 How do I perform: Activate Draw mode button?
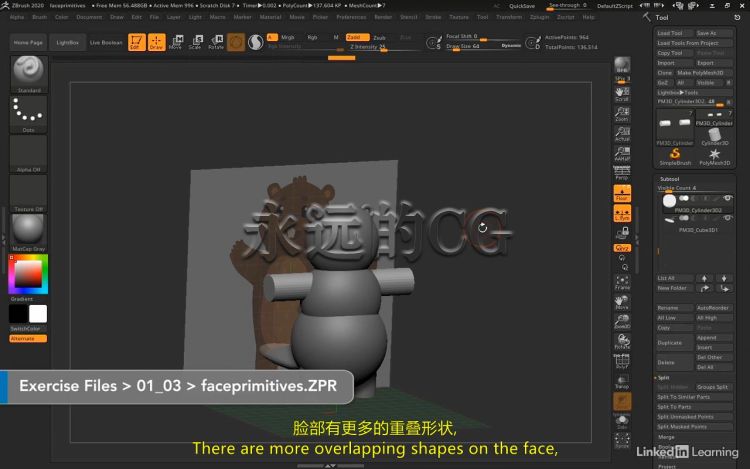pos(156,42)
